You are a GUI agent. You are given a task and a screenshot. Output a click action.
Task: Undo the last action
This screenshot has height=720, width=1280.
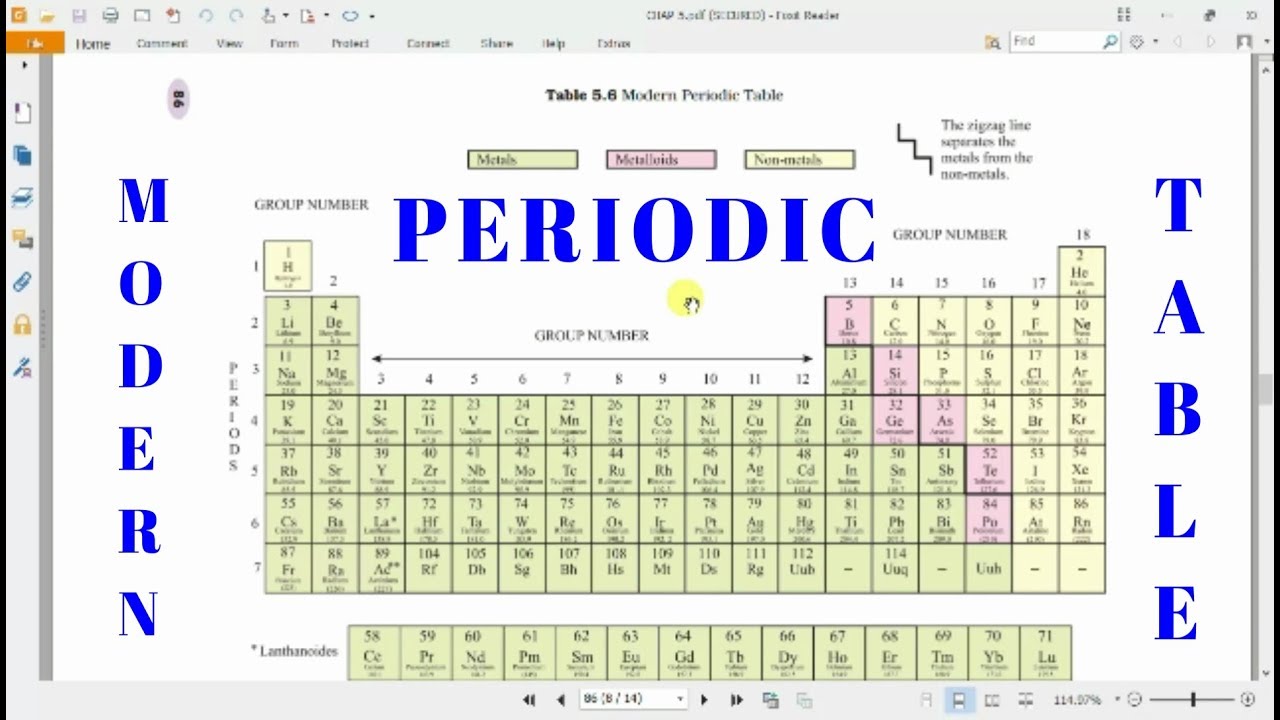point(206,16)
